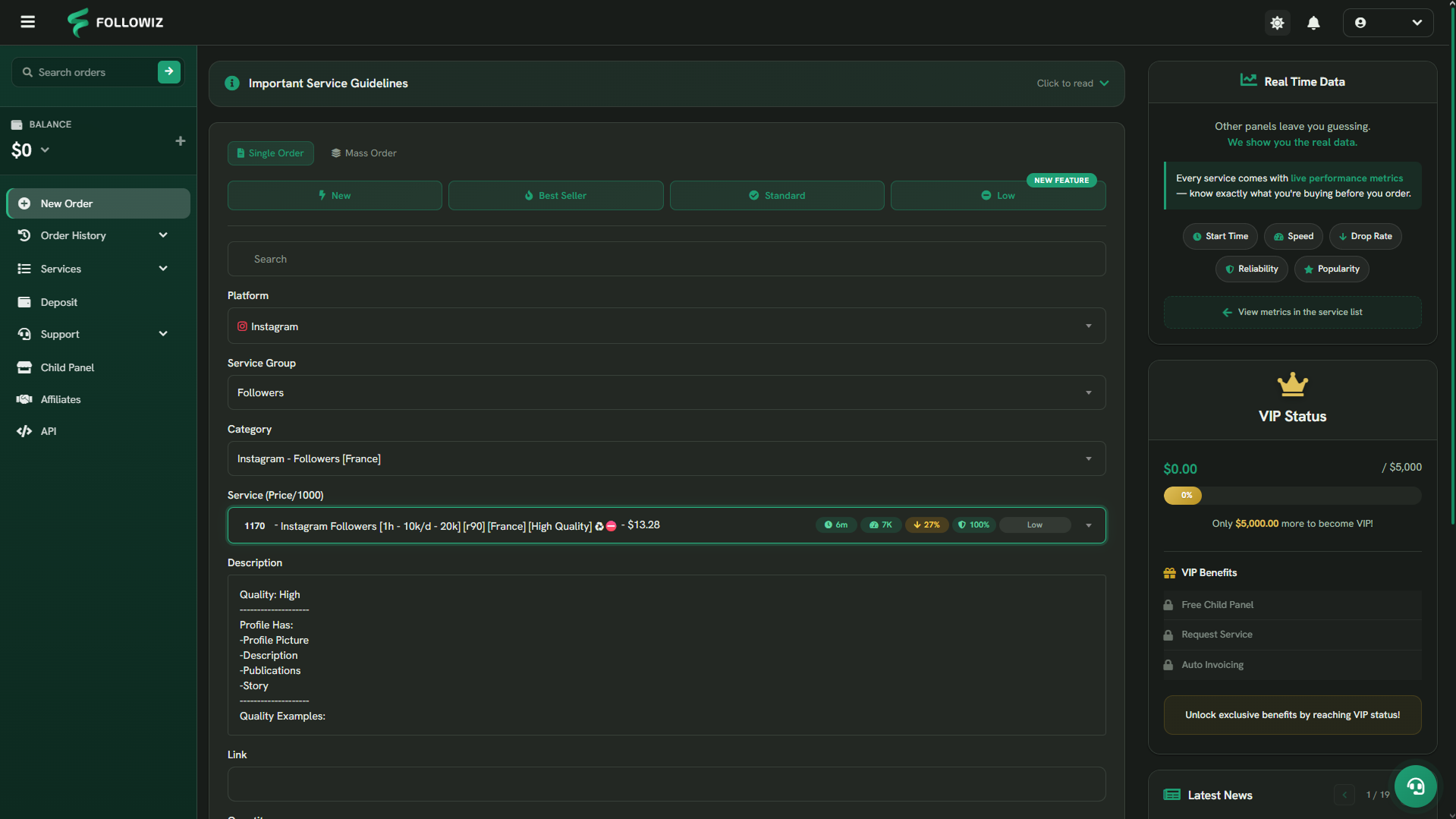Click Request Service locked benefit

pyautogui.click(x=1292, y=635)
